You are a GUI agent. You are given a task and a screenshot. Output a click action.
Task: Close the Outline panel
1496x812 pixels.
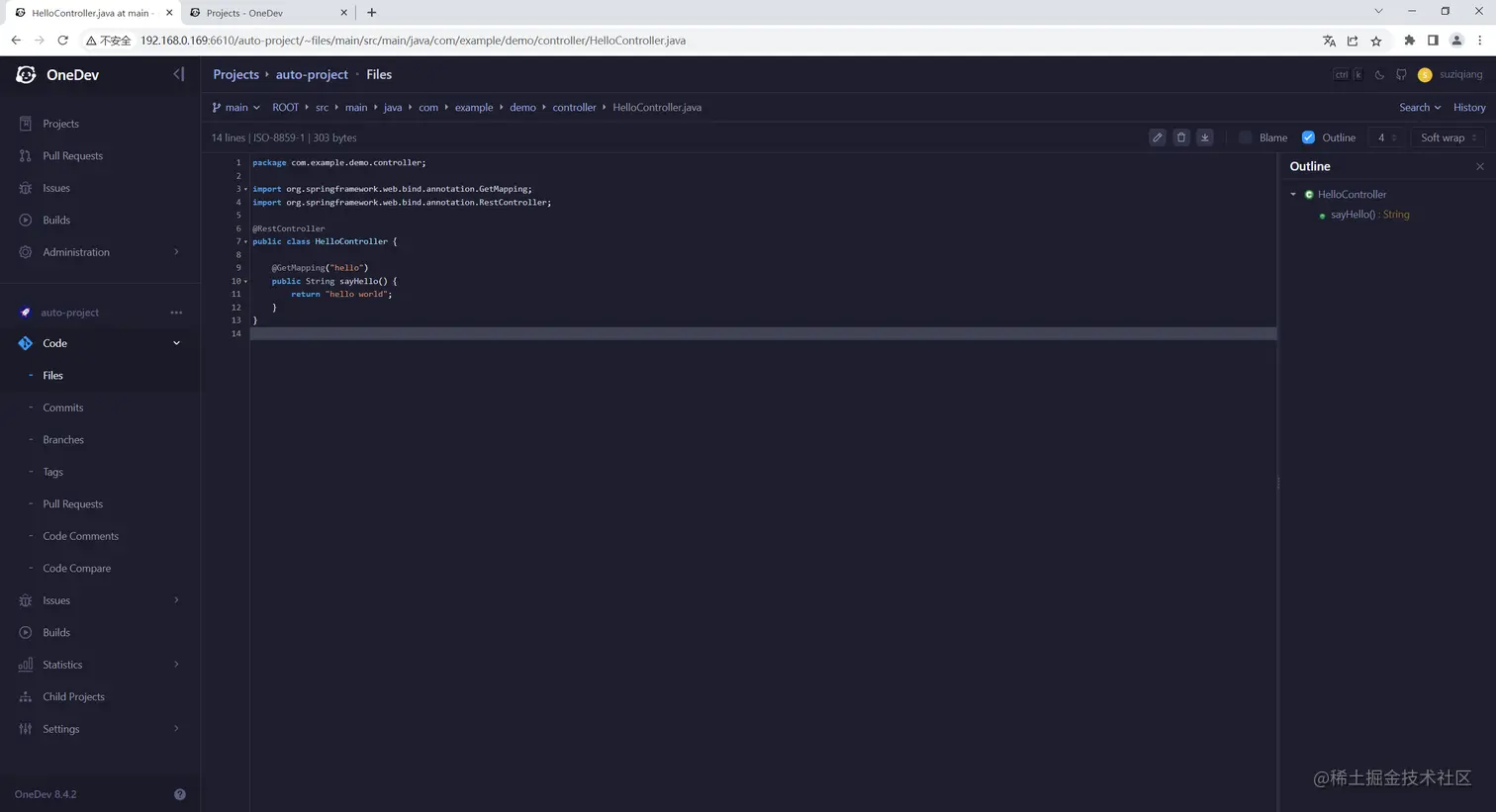click(1479, 166)
